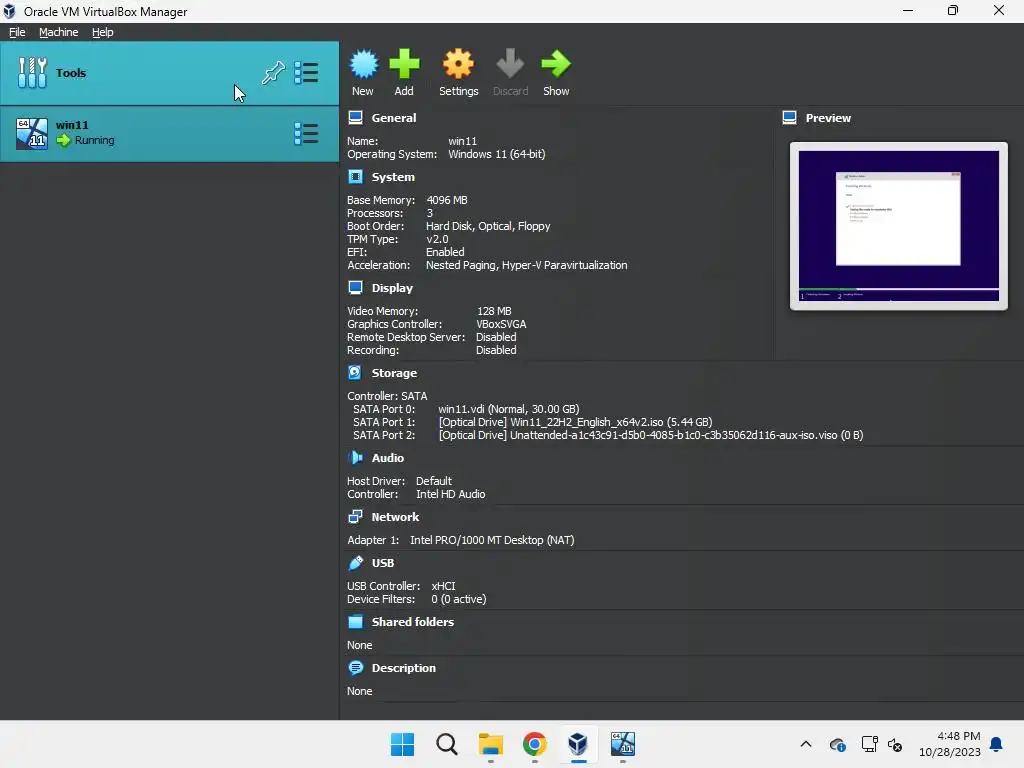Click the Audio section speaker icon
The image size is (1024, 768).
355,457
